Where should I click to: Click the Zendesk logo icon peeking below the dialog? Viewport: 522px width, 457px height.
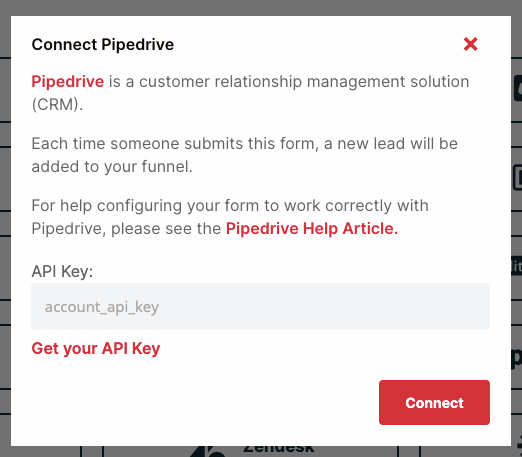208,452
